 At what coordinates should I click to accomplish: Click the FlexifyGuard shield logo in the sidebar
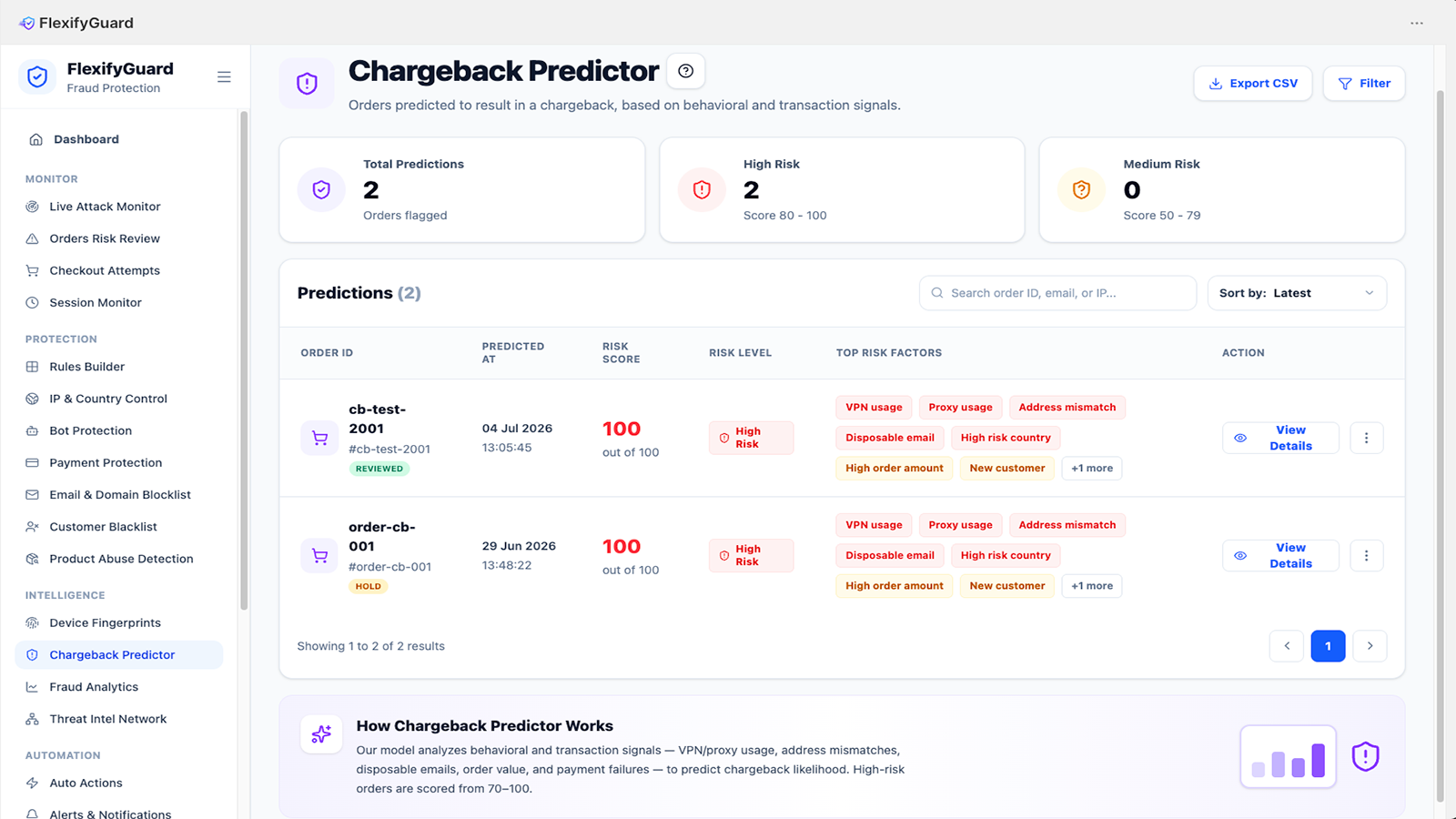pos(37,77)
